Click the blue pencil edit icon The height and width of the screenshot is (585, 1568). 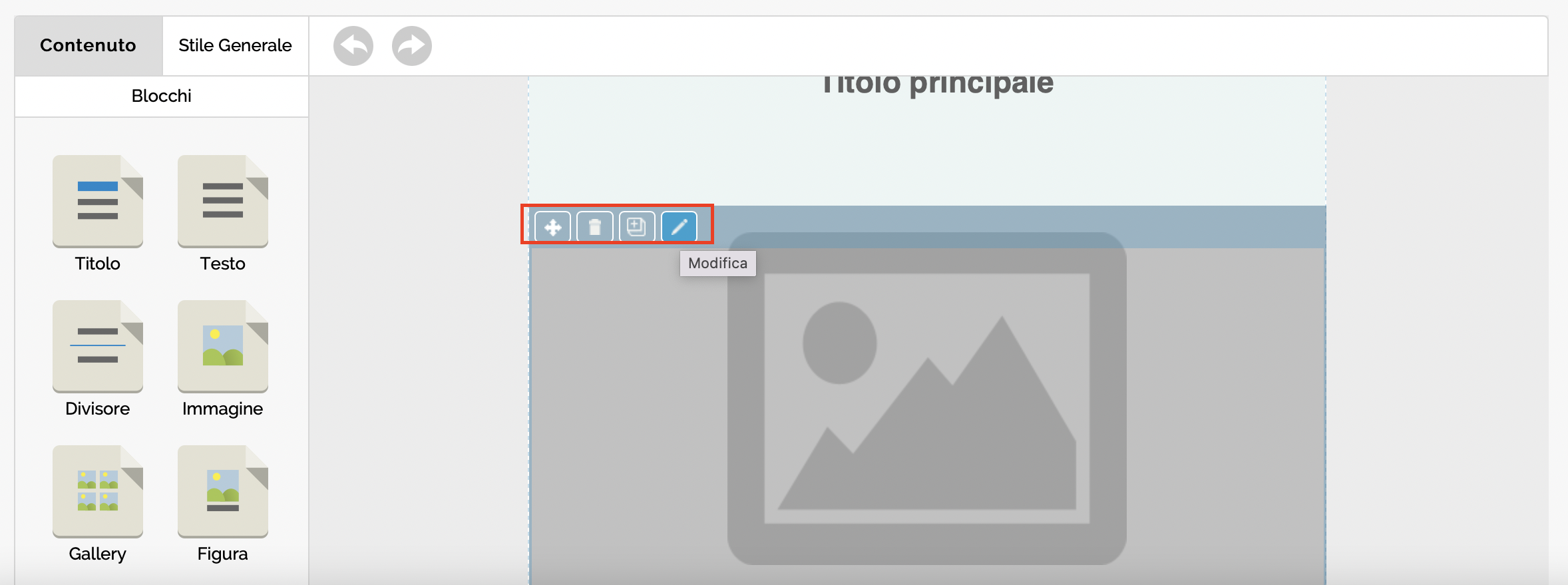coord(679,228)
